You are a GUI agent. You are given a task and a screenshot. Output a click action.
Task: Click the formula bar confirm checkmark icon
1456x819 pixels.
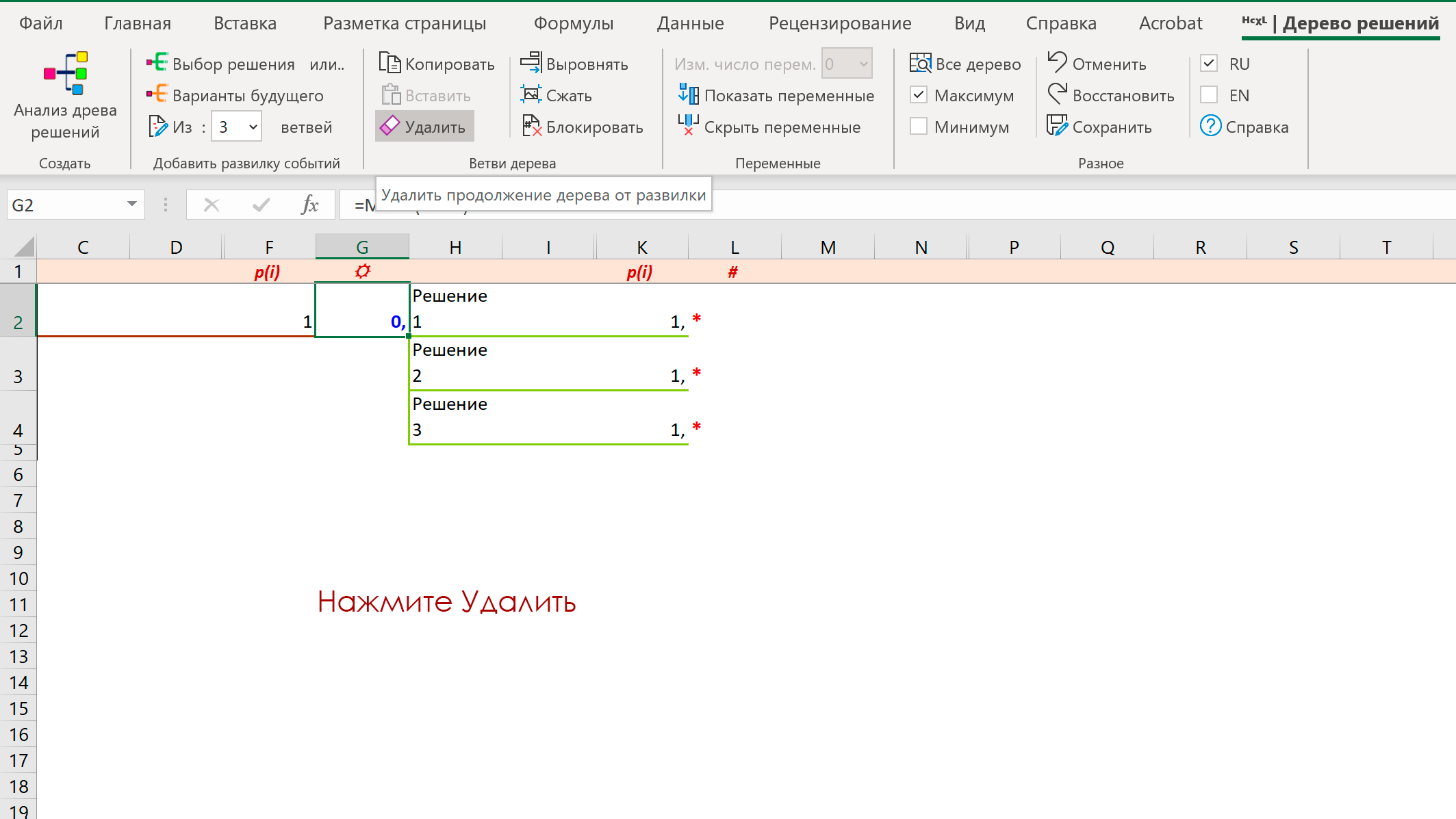point(261,205)
